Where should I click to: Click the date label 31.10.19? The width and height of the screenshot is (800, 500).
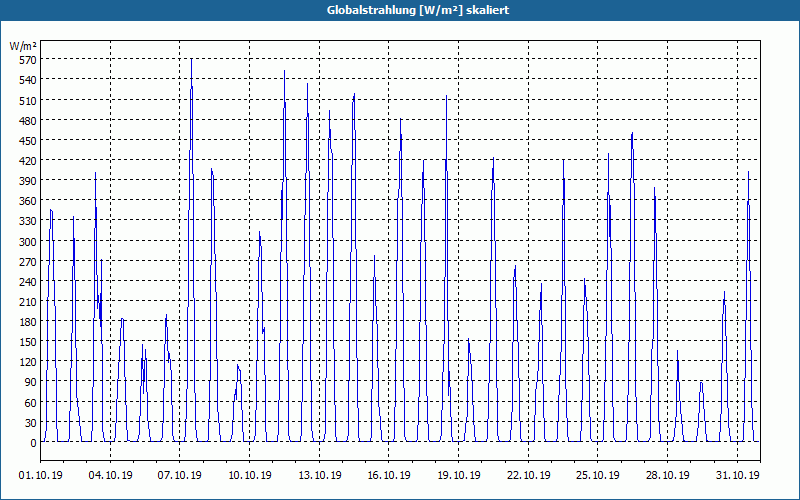tap(737, 476)
